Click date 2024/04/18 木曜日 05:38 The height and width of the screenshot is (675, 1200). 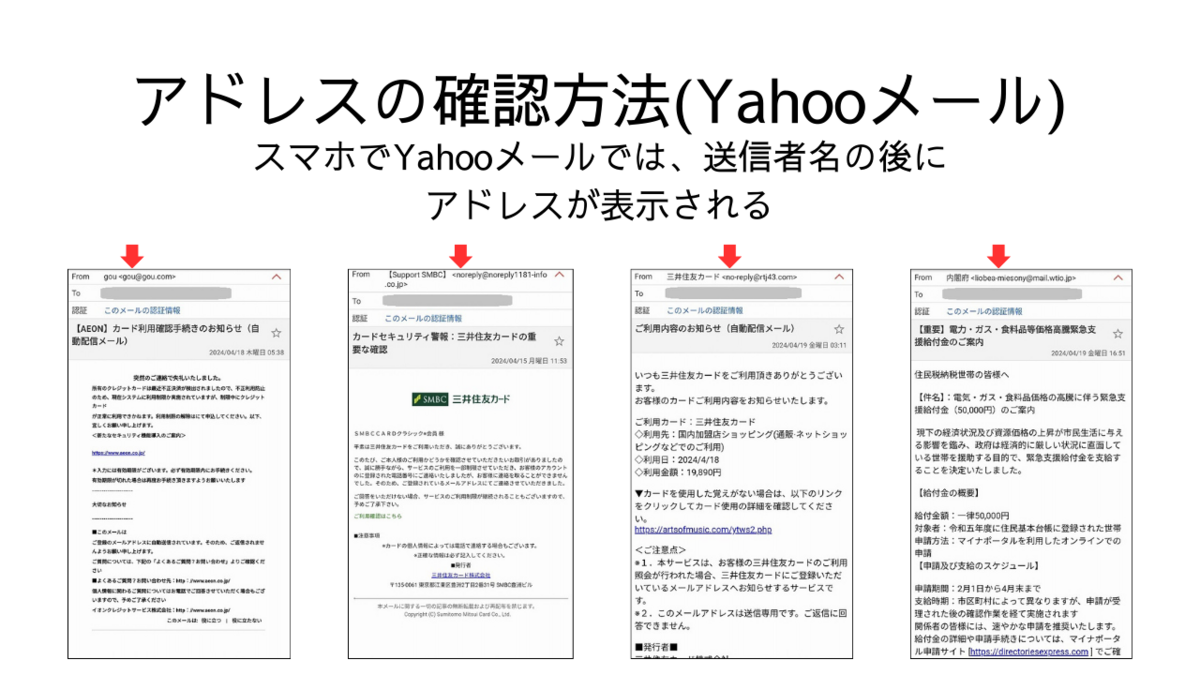247,352
